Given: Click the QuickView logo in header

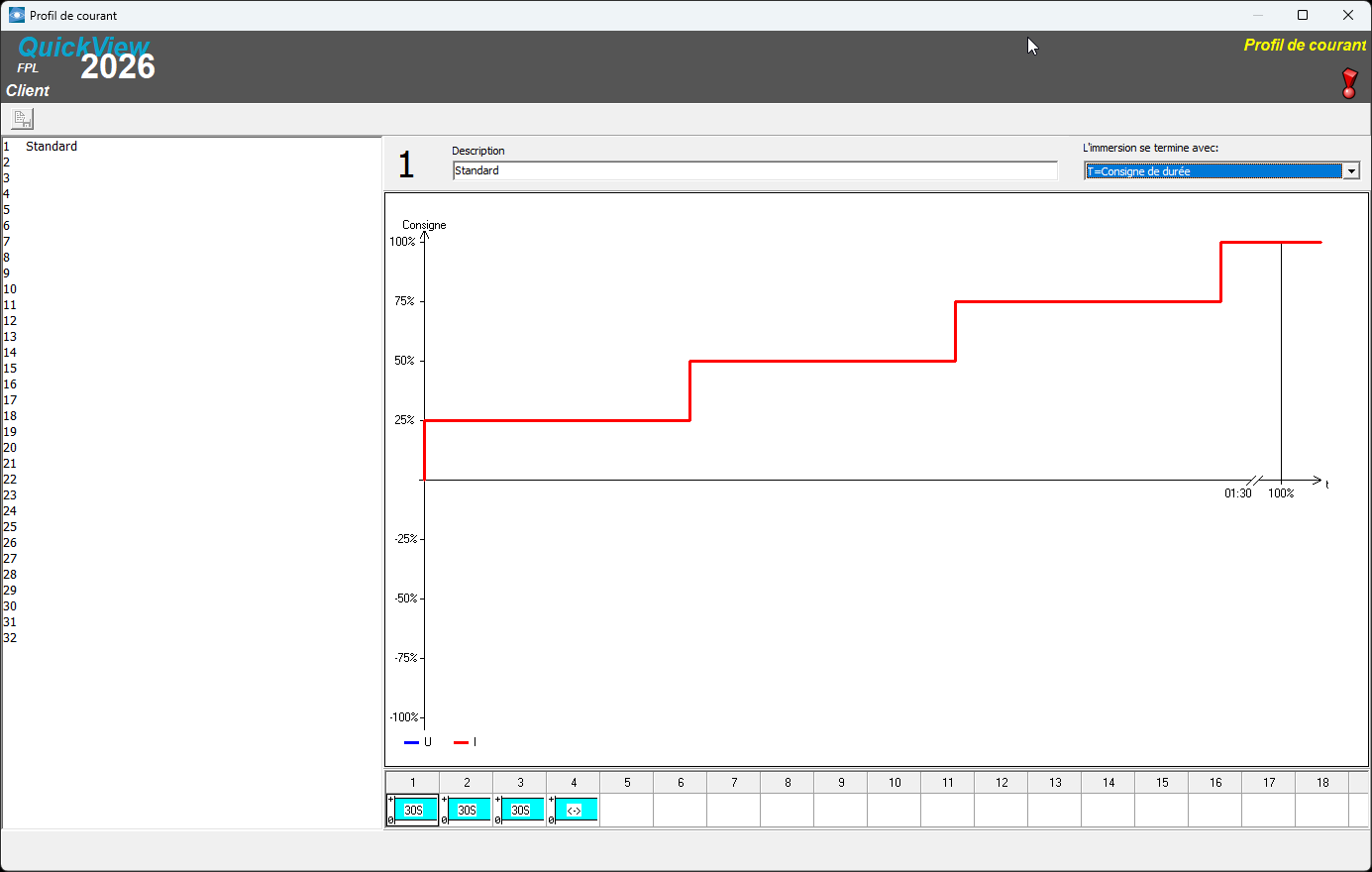Looking at the screenshot, I should tap(83, 47).
